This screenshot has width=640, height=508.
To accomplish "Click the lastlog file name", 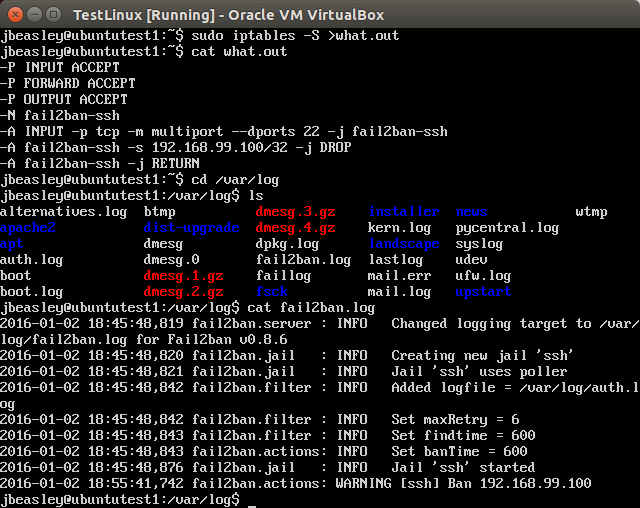I will 396,260.
